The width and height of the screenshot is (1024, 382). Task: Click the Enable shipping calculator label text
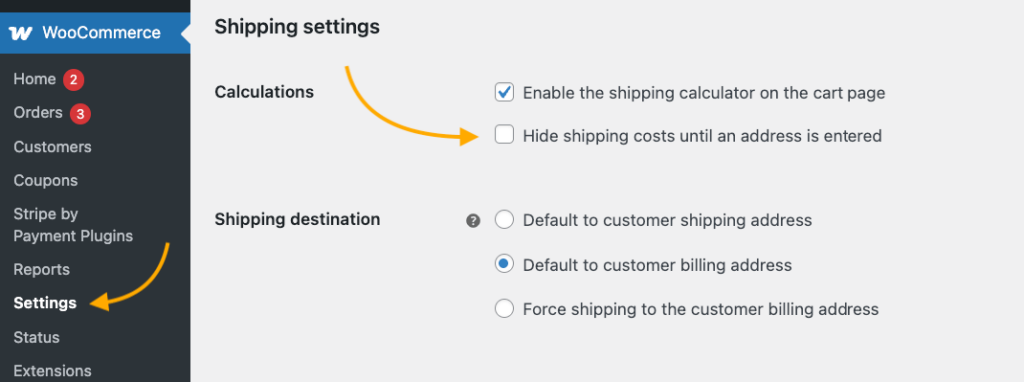pos(704,93)
